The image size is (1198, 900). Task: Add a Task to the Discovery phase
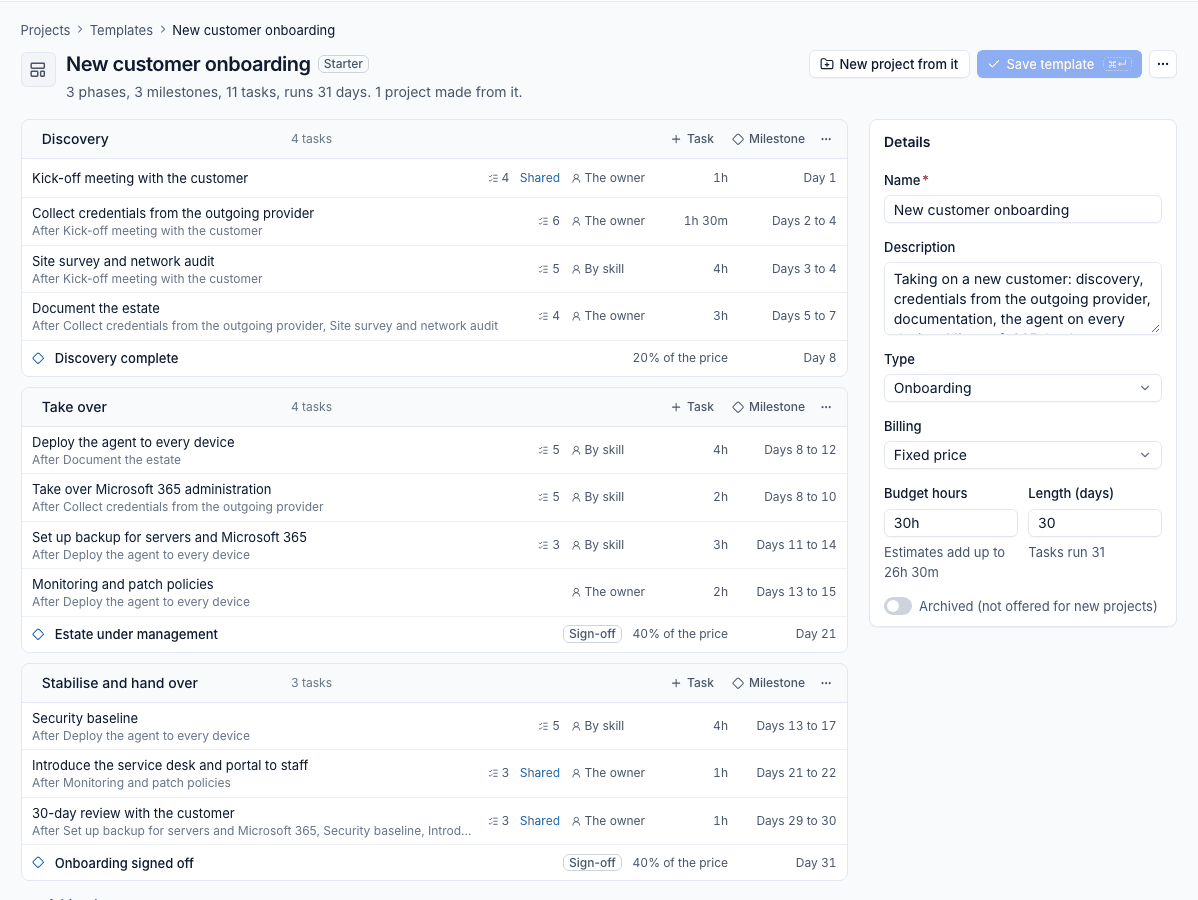692,139
